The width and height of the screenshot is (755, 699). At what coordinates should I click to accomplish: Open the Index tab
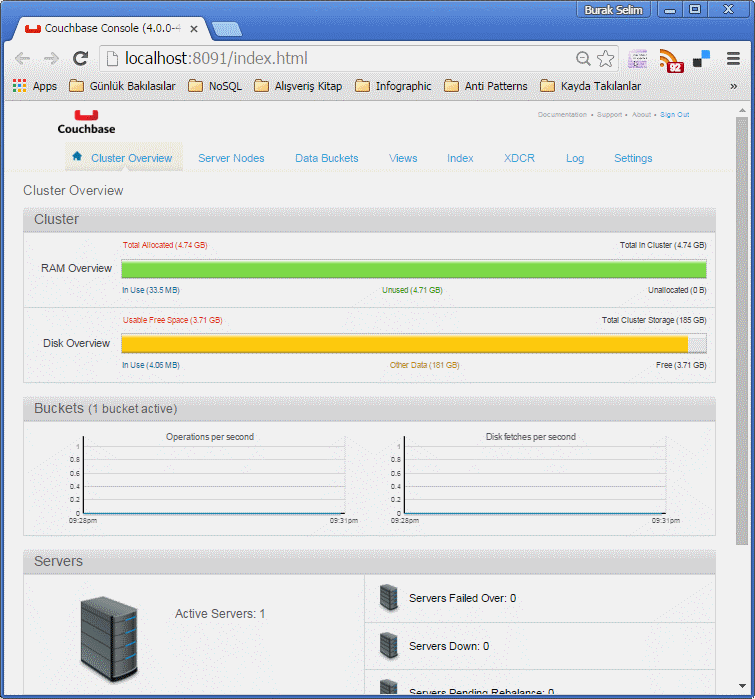460,158
